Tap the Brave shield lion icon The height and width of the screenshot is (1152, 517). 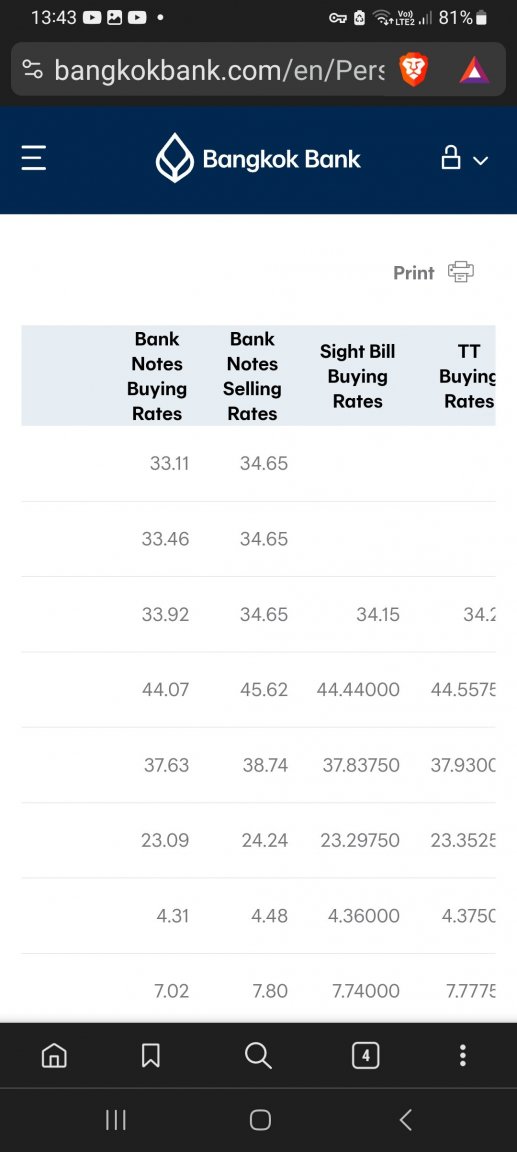click(x=413, y=71)
